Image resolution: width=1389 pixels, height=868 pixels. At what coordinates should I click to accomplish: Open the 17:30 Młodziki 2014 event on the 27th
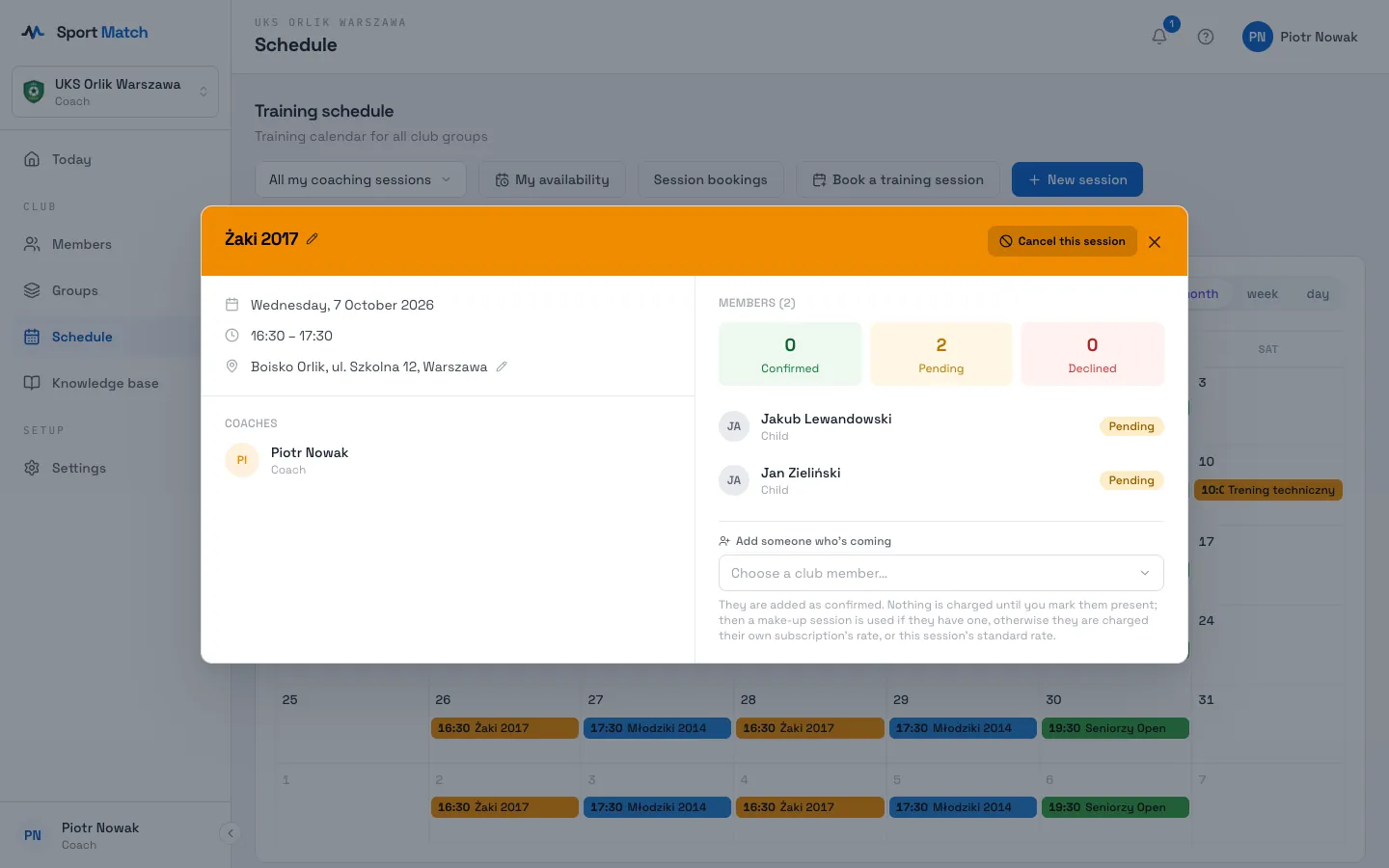(x=657, y=728)
